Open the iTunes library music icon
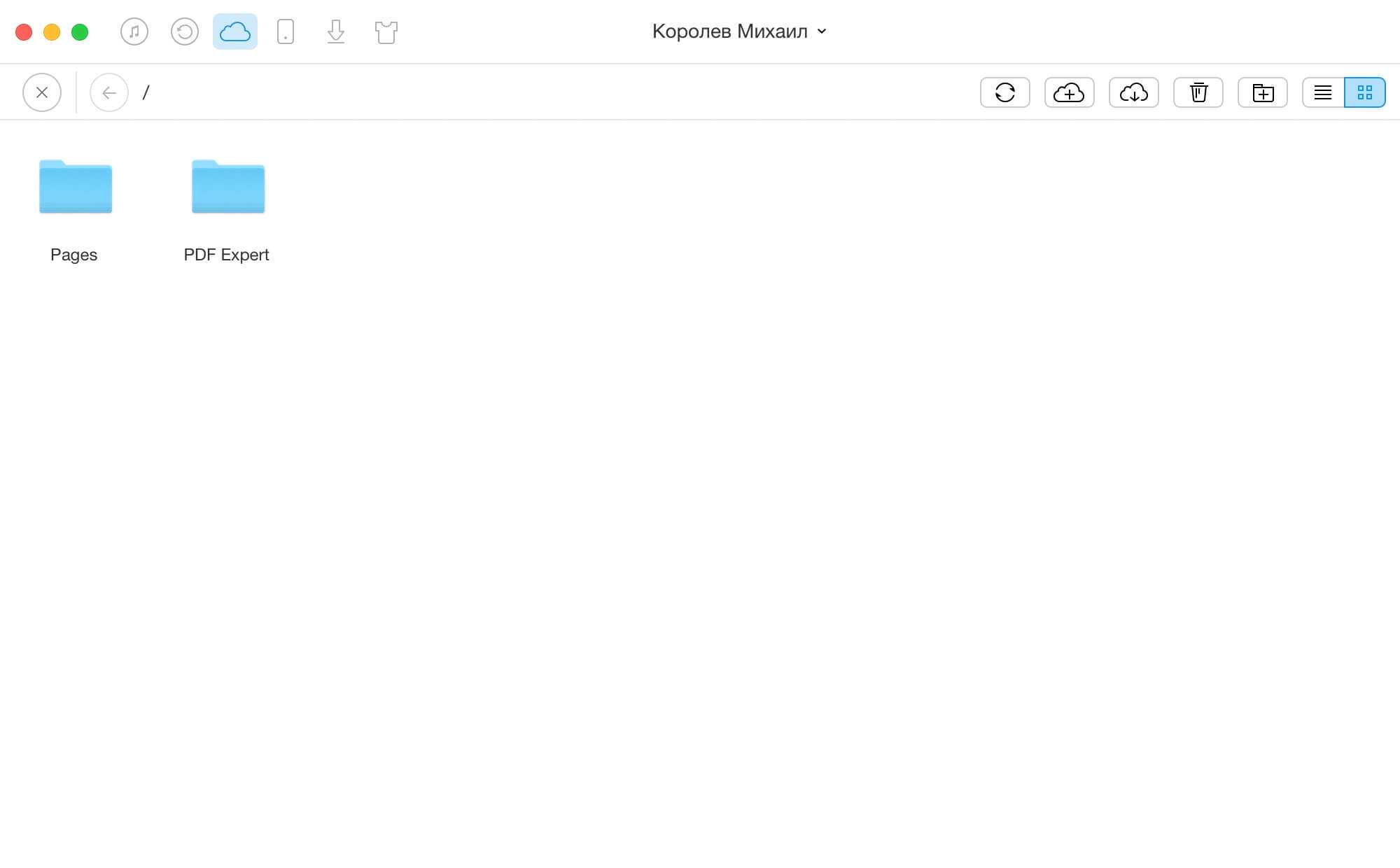This screenshot has height=868, width=1400. [134, 31]
